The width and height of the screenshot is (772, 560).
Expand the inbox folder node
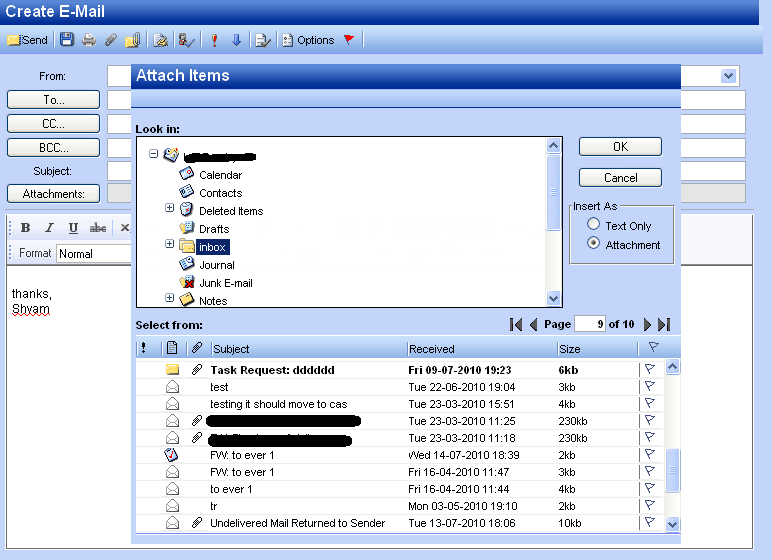[170, 245]
